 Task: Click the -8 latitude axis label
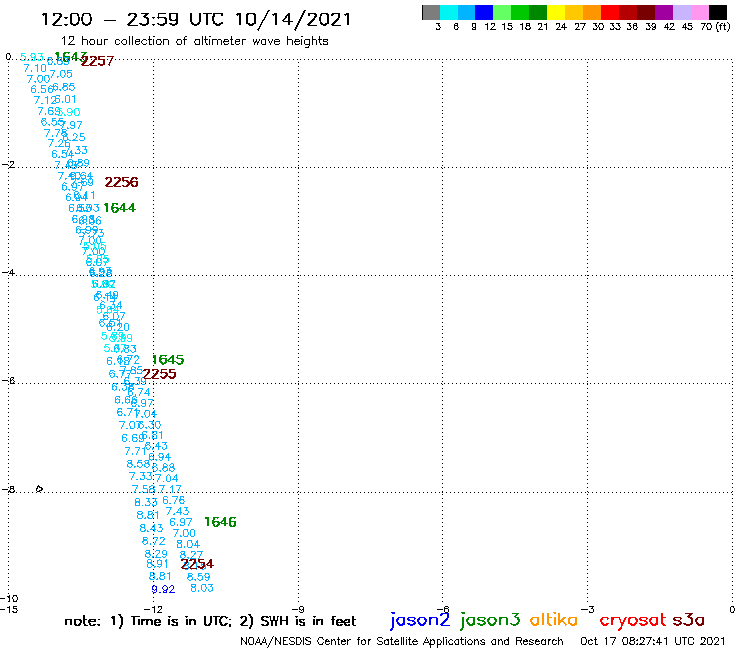[8, 489]
